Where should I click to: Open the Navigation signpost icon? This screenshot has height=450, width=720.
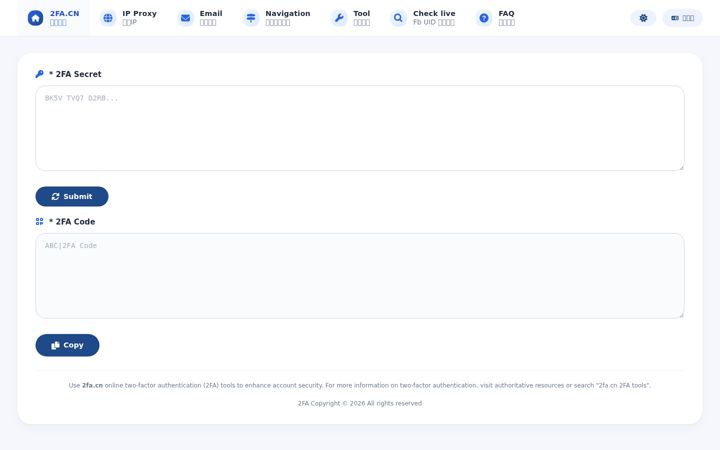pyautogui.click(x=251, y=18)
